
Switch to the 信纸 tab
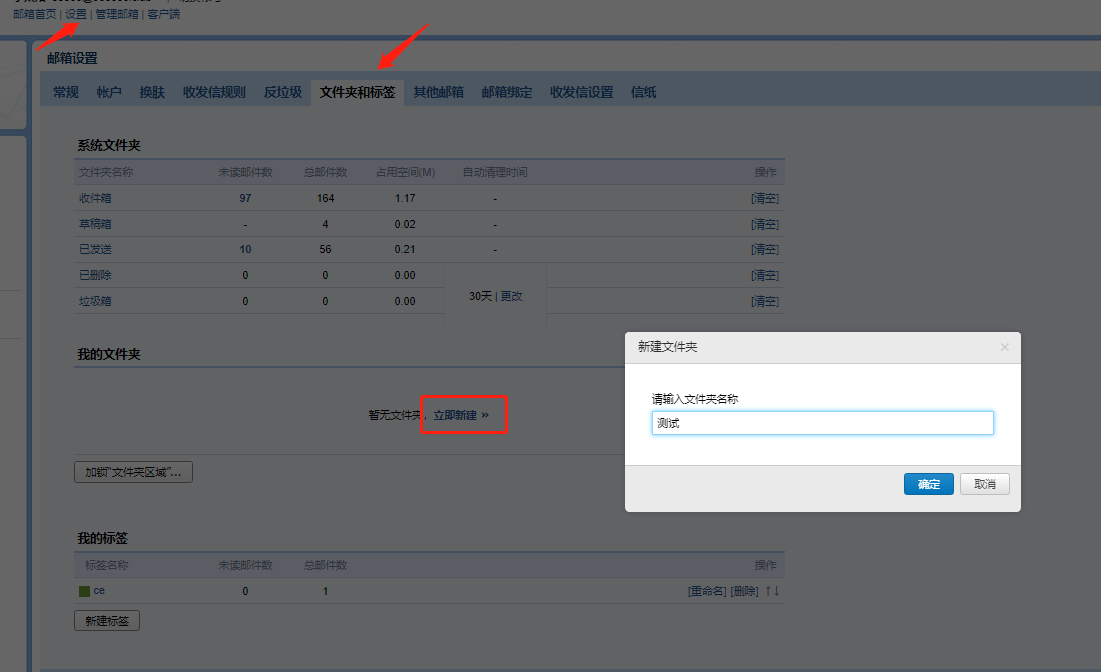[x=643, y=92]
